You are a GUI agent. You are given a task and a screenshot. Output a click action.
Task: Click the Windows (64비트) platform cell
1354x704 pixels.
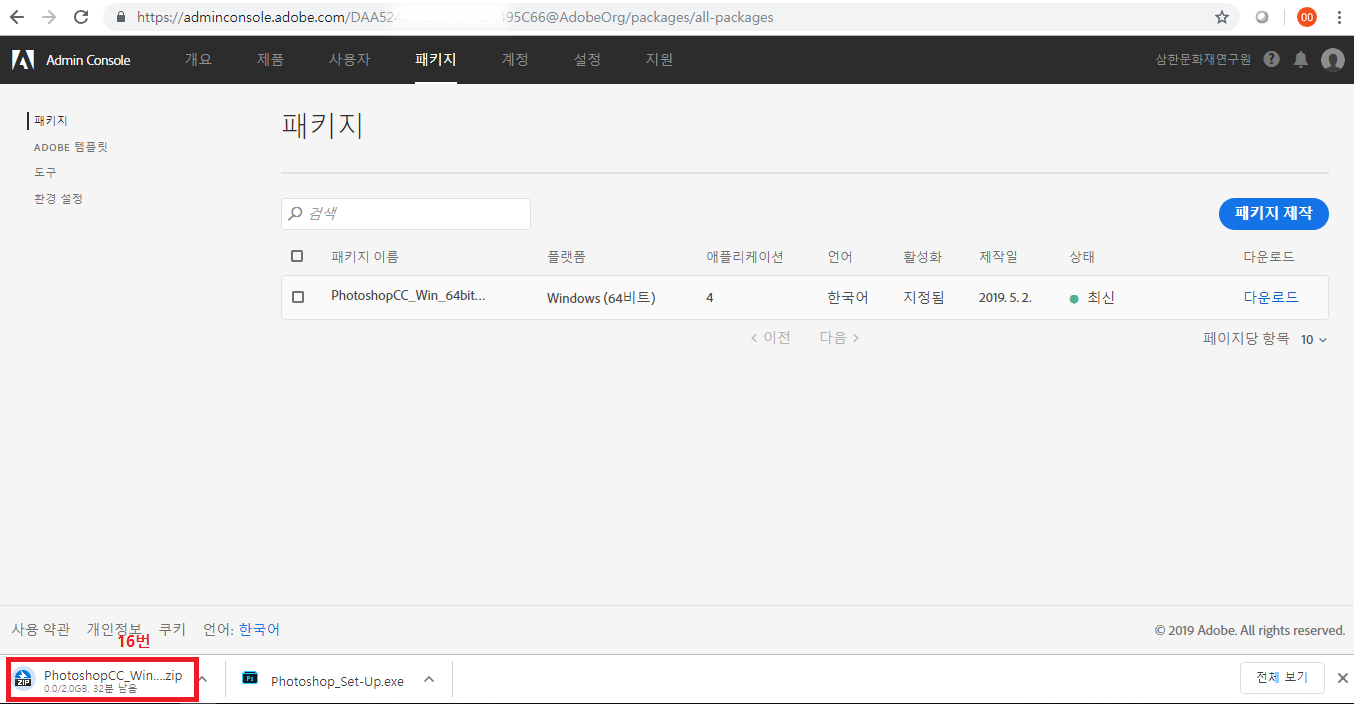tap(601, 298)
